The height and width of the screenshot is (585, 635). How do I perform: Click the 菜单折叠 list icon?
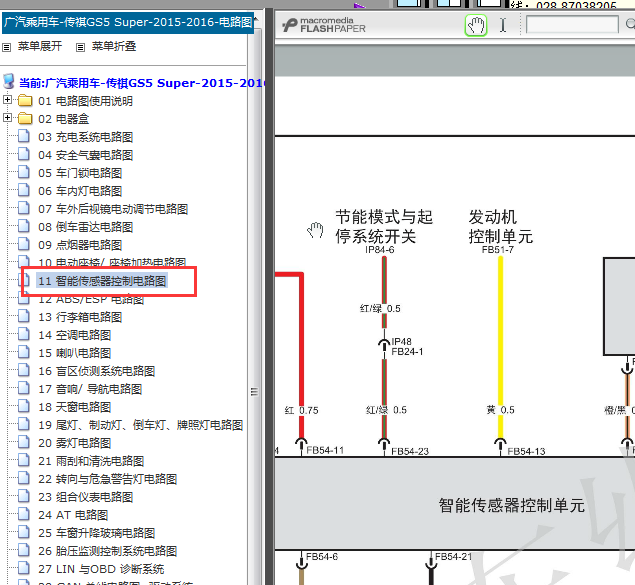[x=81, y=47]
